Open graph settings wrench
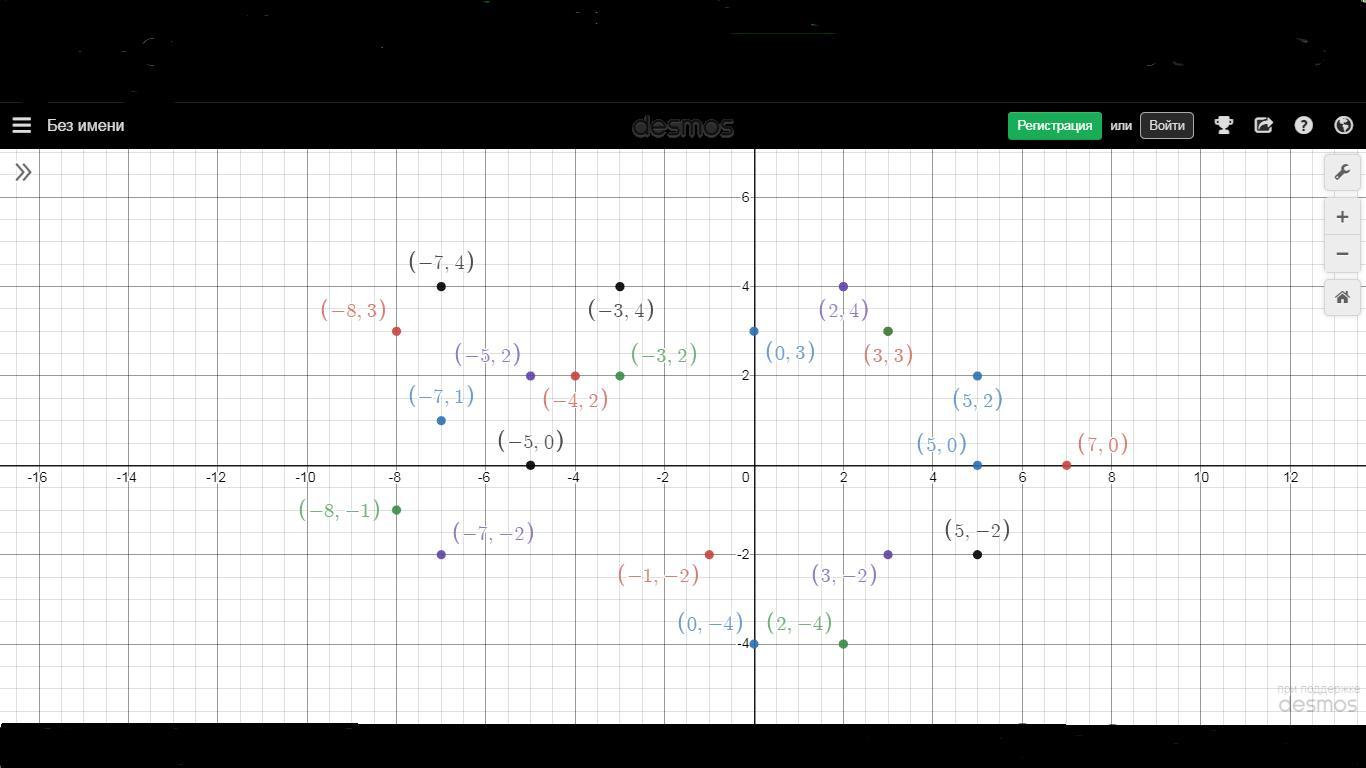 click(1342, 172)
